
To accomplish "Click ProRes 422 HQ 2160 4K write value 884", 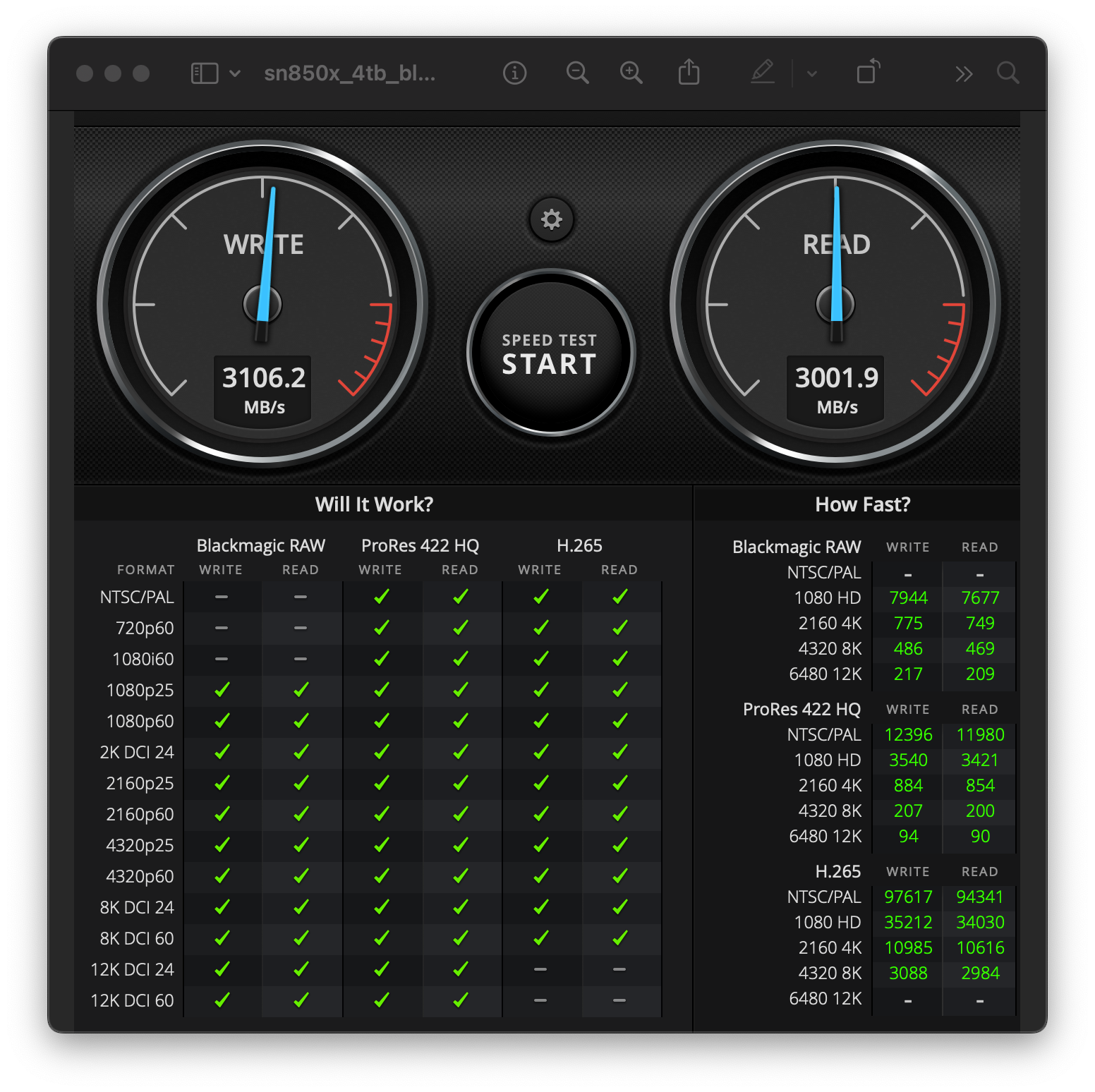I will point(908,786).
